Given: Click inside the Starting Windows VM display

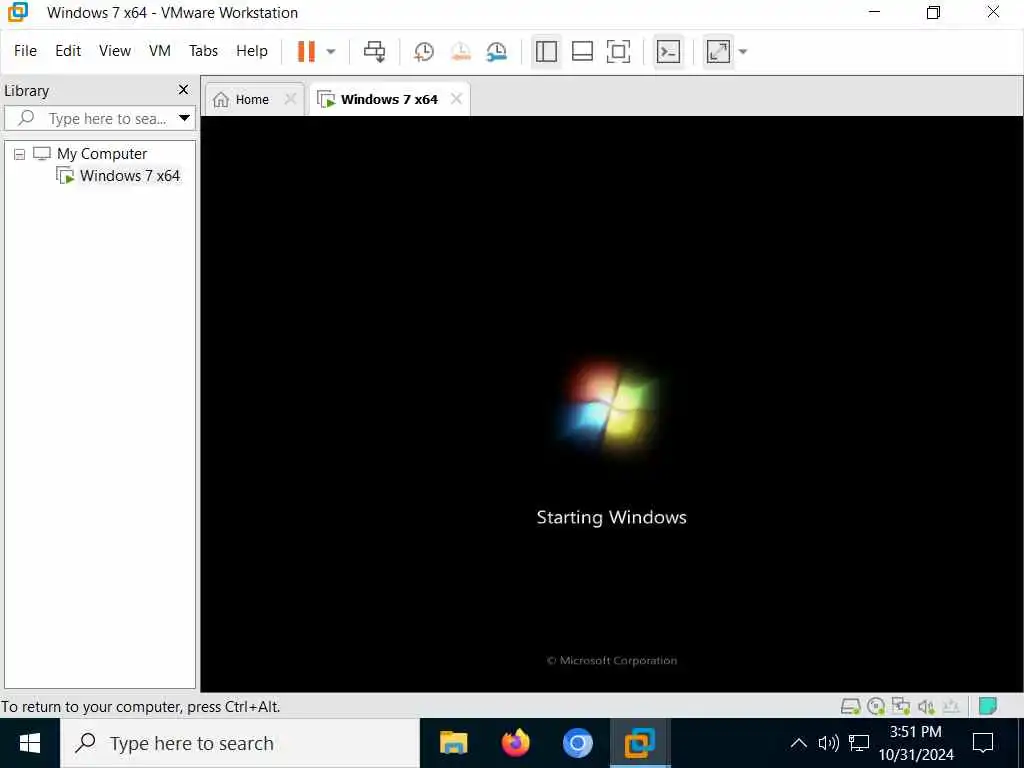Looking at the screenshot, I should coord(611,404).
